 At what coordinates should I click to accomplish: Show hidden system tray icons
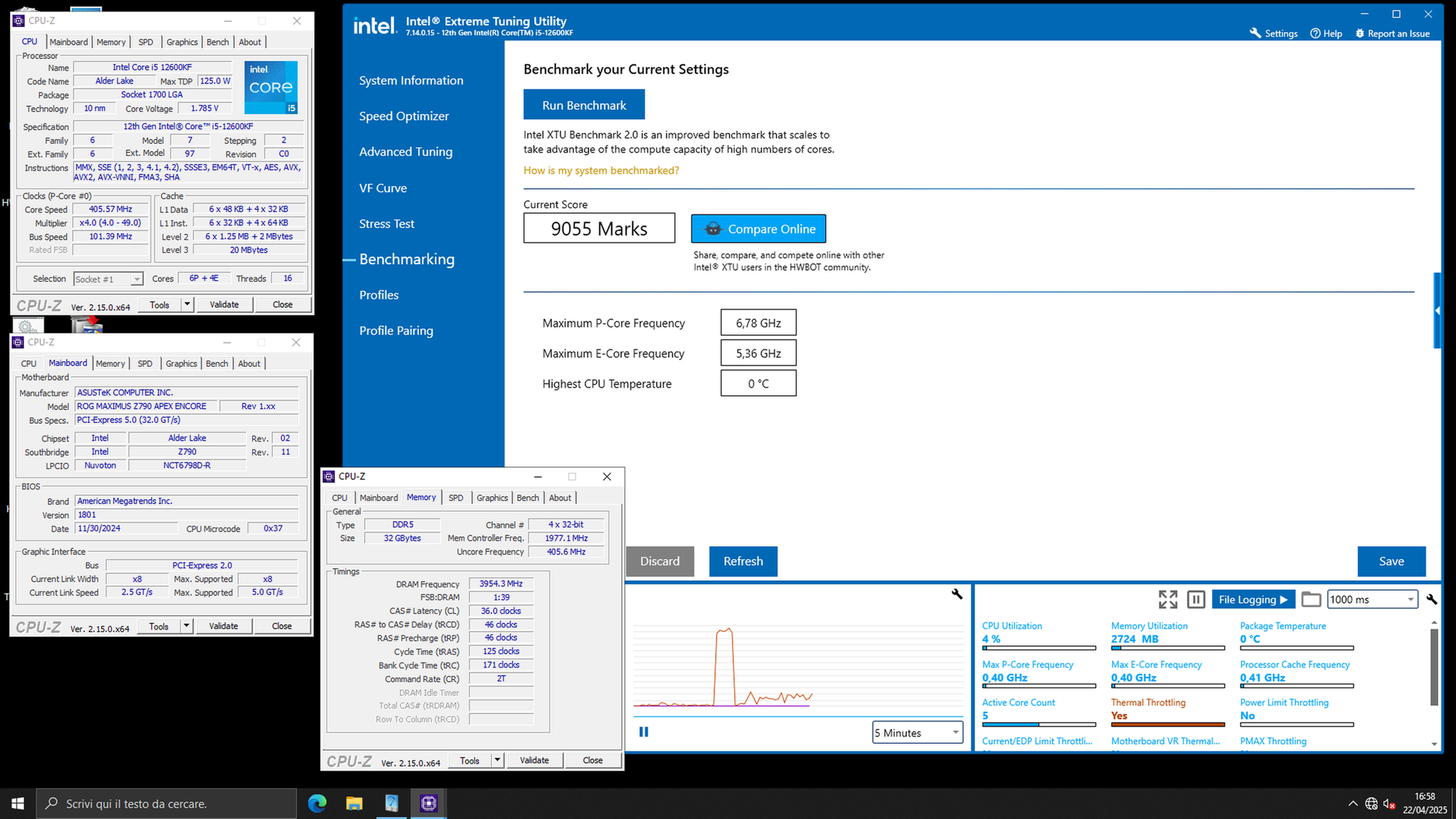pyautogui.click(x=1353, y=803)
